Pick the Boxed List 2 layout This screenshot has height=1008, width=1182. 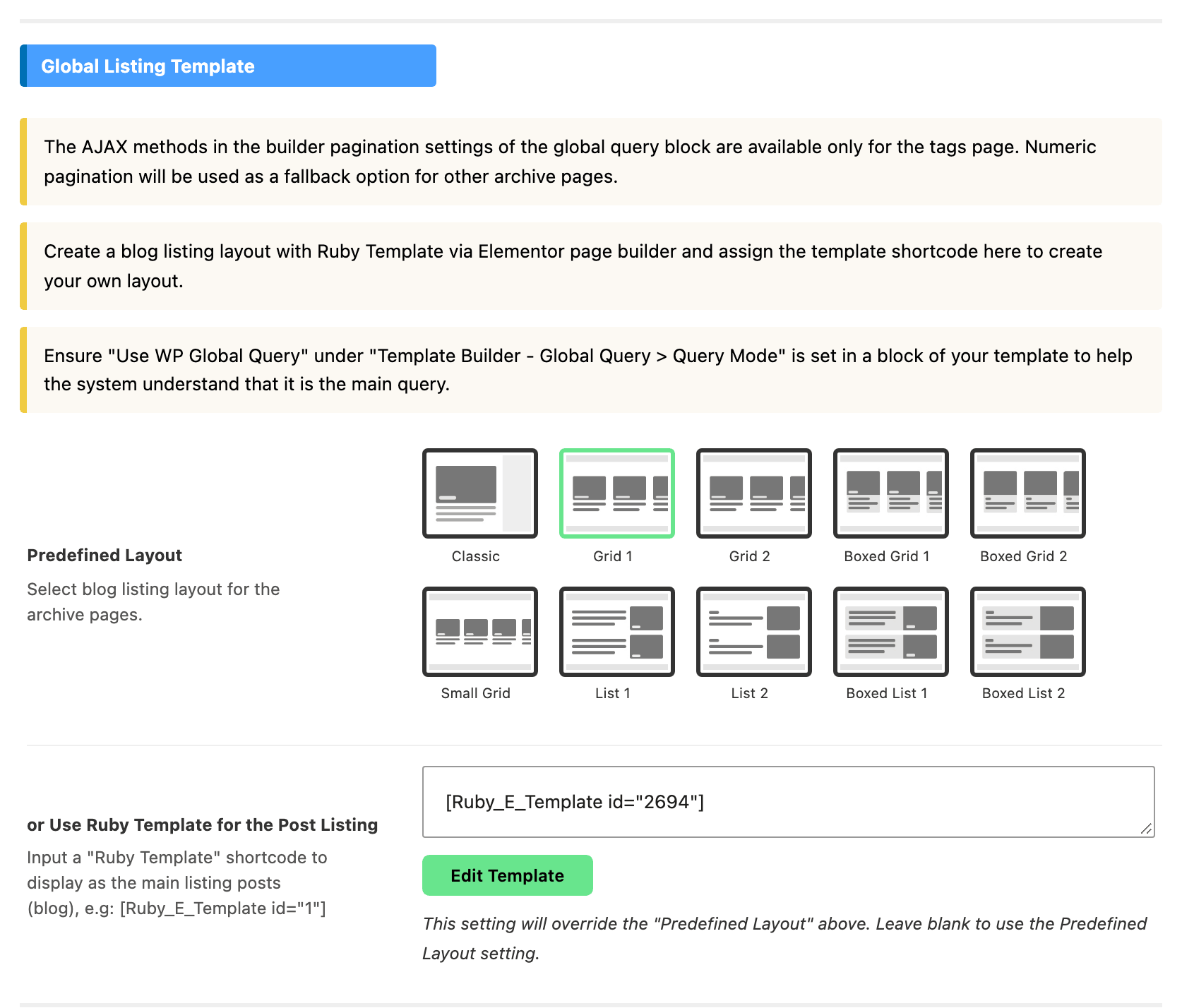1028,632
